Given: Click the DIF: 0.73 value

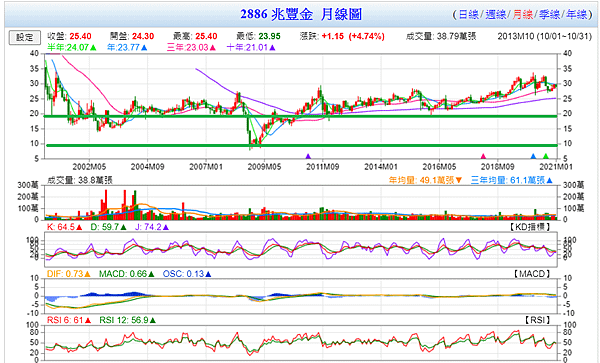Looking at the screenshot, I should pos(68,274).
